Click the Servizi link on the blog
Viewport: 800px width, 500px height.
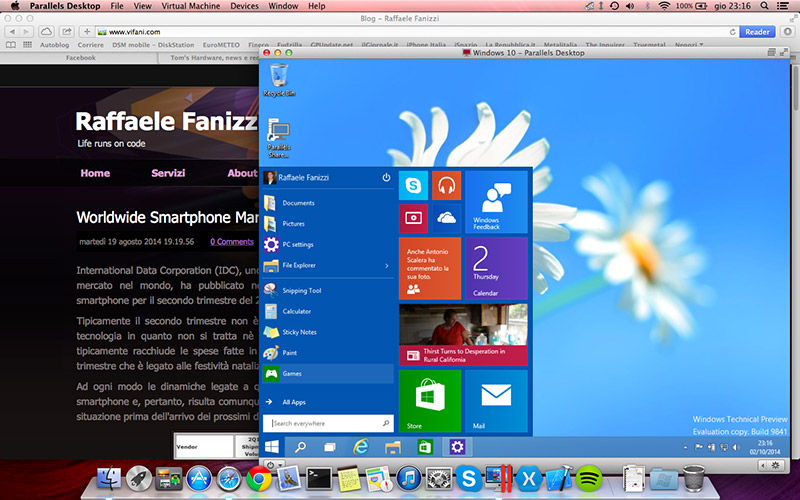point(168,173)
